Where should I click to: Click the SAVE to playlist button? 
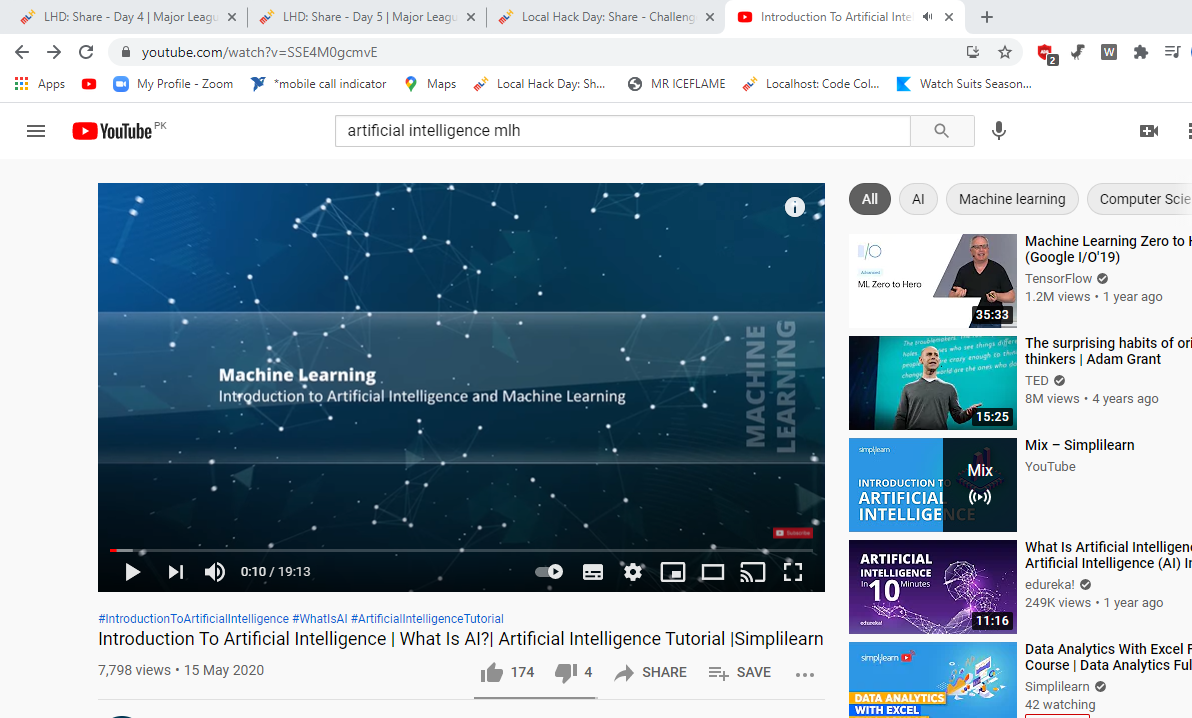click(x=740, y=672)
